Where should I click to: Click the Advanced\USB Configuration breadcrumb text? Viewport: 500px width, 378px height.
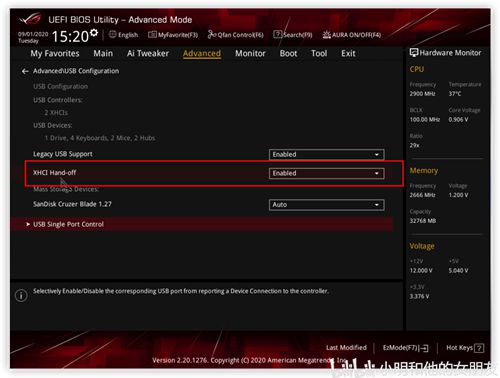coord(76,71)
